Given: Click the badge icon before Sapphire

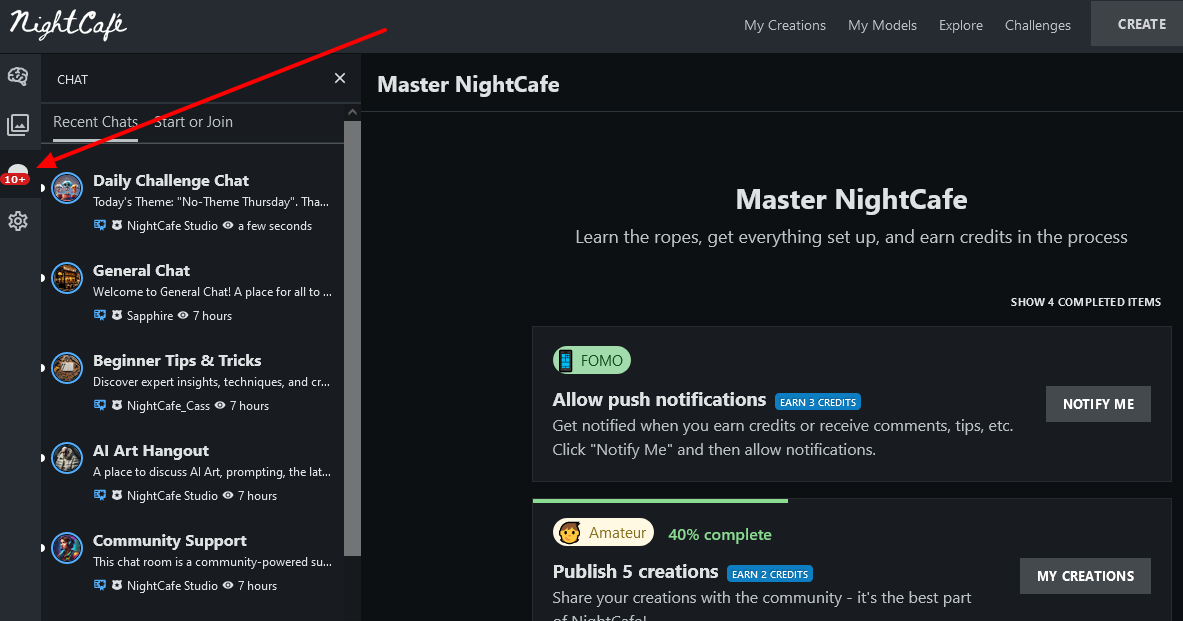Looking at the screenshot, I should pos(117,315).
